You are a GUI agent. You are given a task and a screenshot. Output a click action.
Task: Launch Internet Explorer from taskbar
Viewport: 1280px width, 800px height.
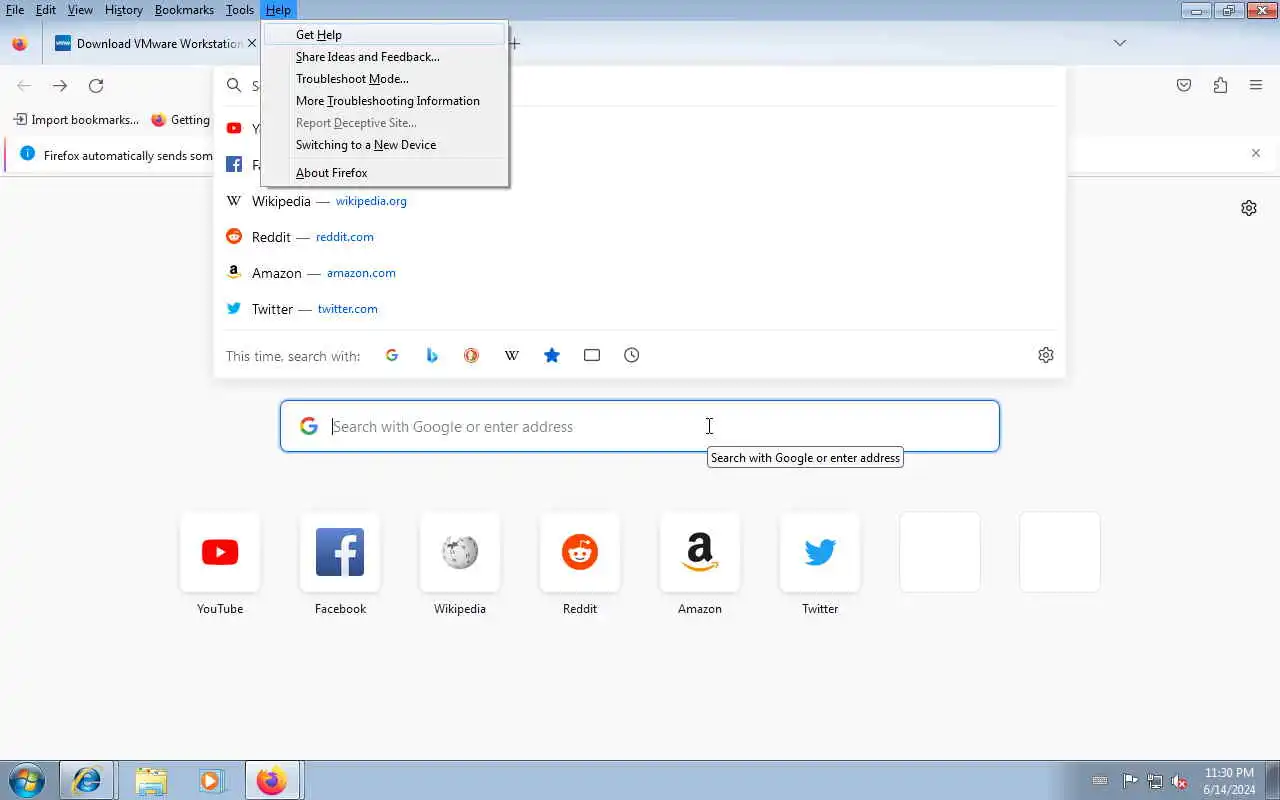pyautogui.click(x=87, y=780)
